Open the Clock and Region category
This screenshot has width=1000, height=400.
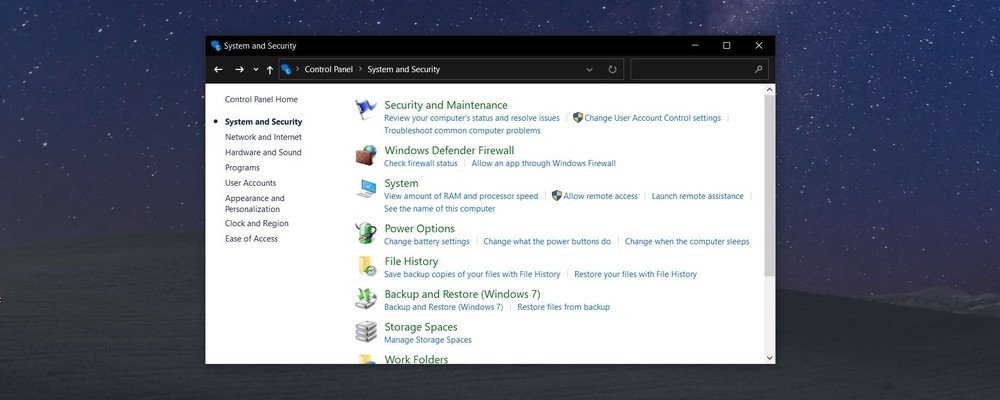point(257,223)
